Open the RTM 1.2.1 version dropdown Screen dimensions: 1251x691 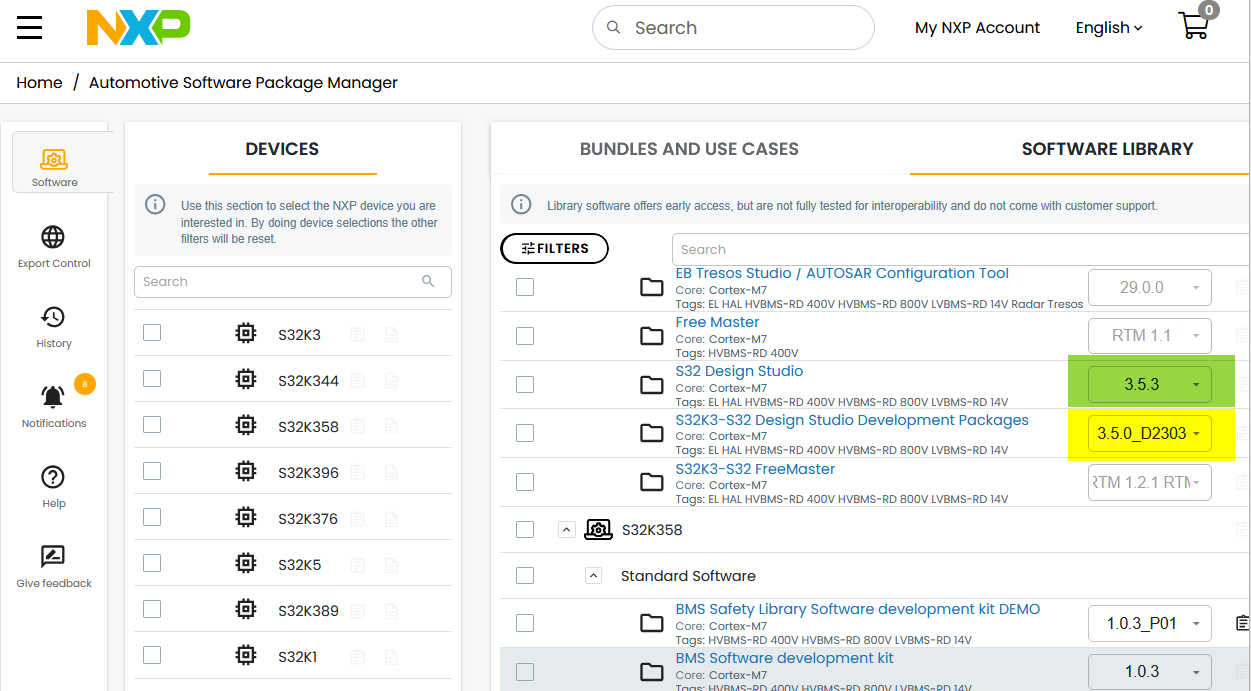(x=1150, y=482)
